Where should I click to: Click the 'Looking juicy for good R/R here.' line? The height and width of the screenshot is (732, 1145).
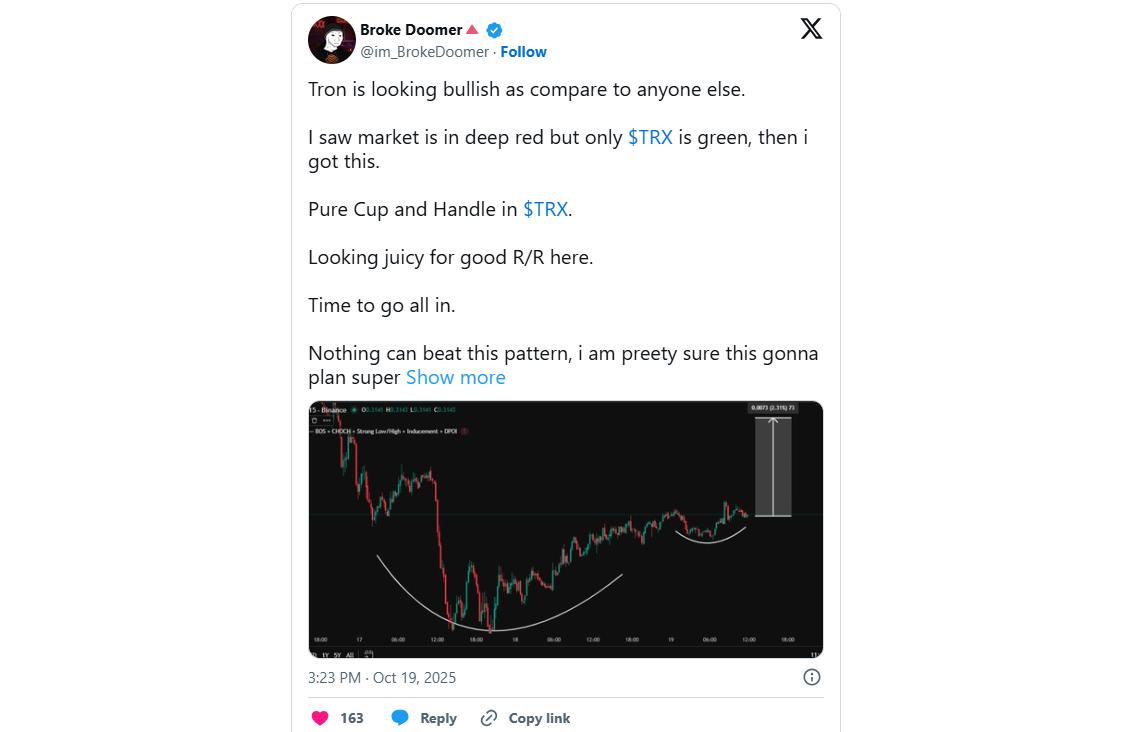point(450,257)
